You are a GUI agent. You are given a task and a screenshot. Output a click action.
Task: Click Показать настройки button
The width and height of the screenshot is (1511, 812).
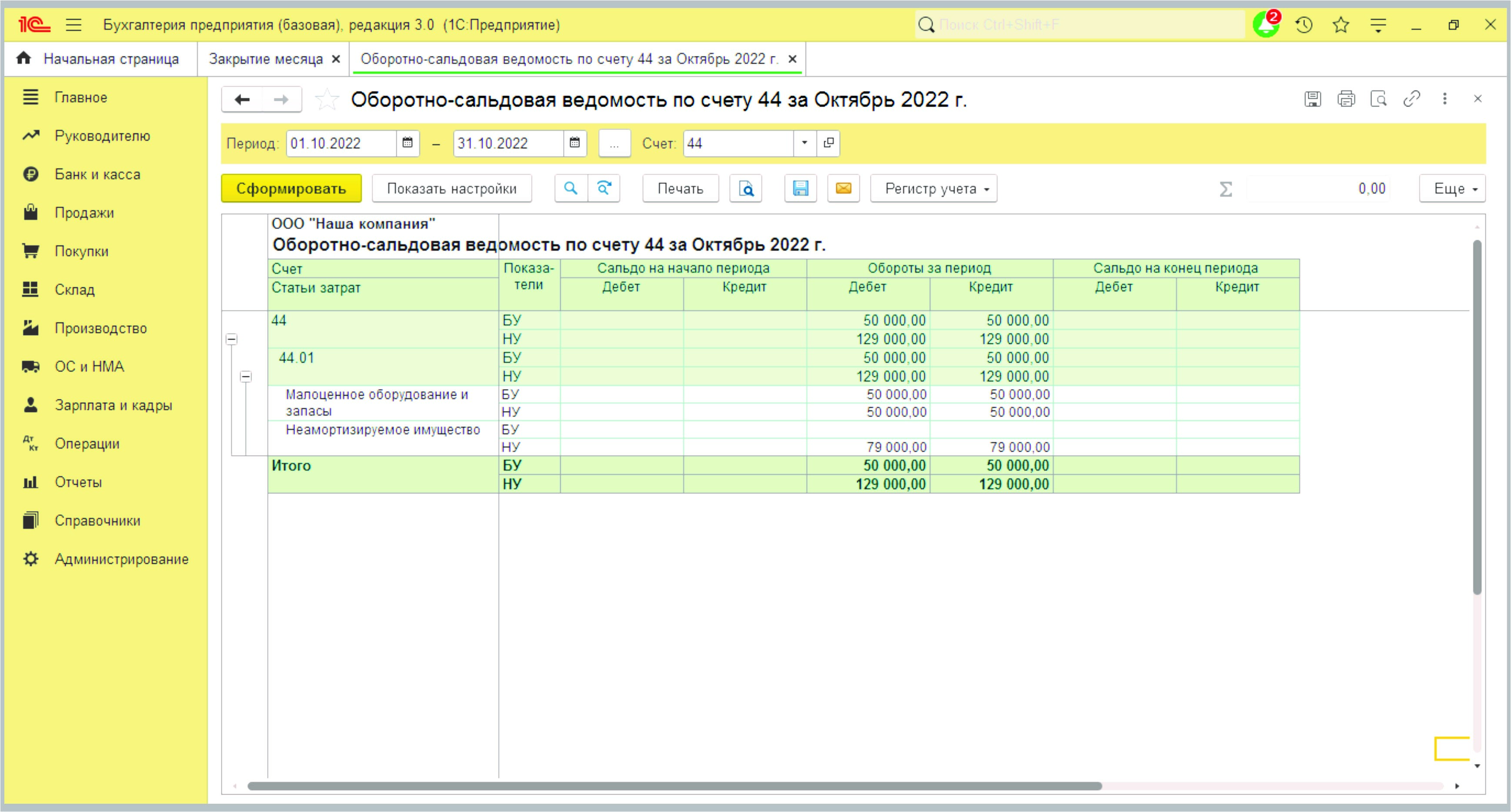[451, 188]
